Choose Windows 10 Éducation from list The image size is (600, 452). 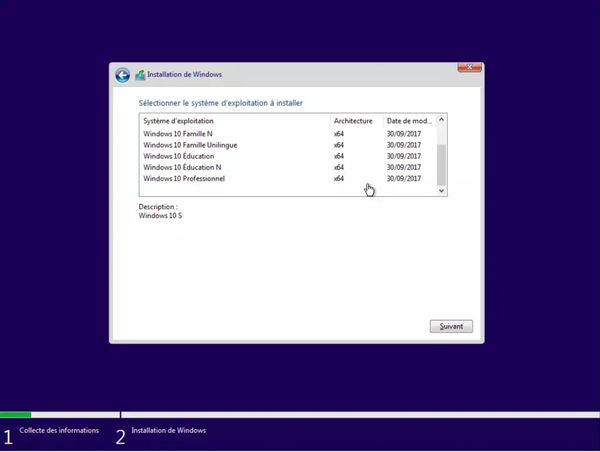tap(288, 156)
